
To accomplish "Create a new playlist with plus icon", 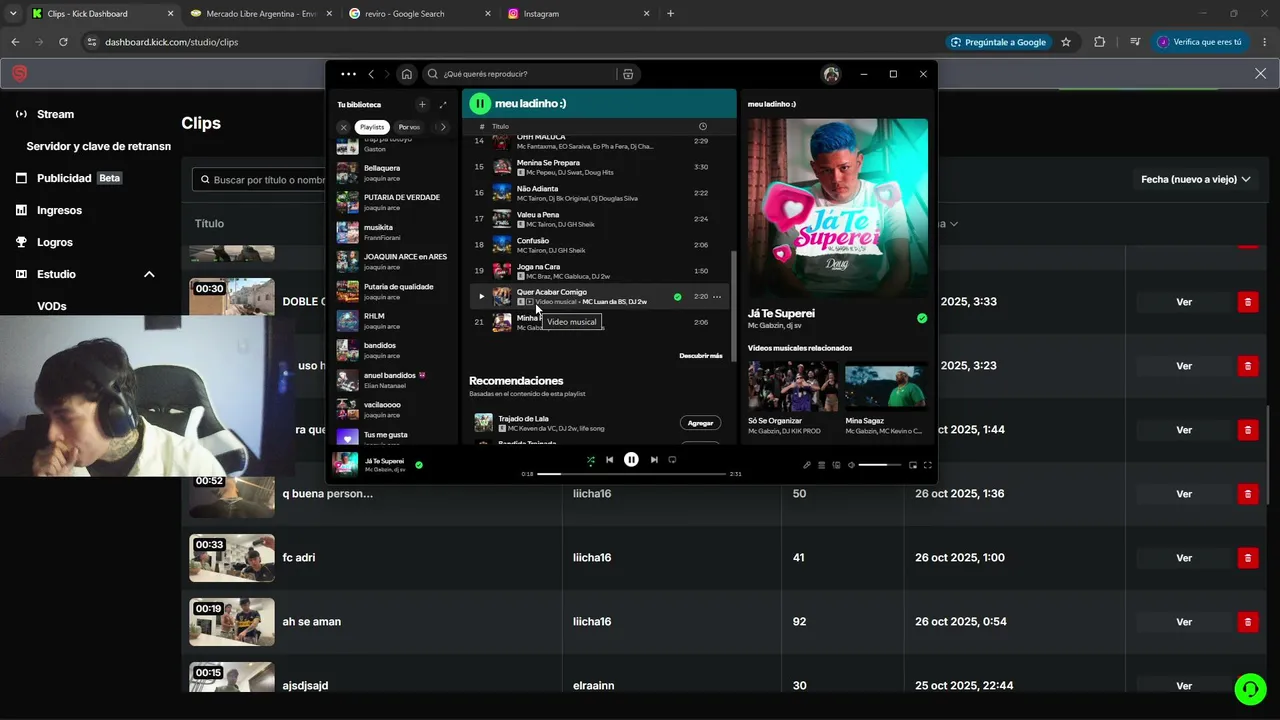I will pos(422,104).
